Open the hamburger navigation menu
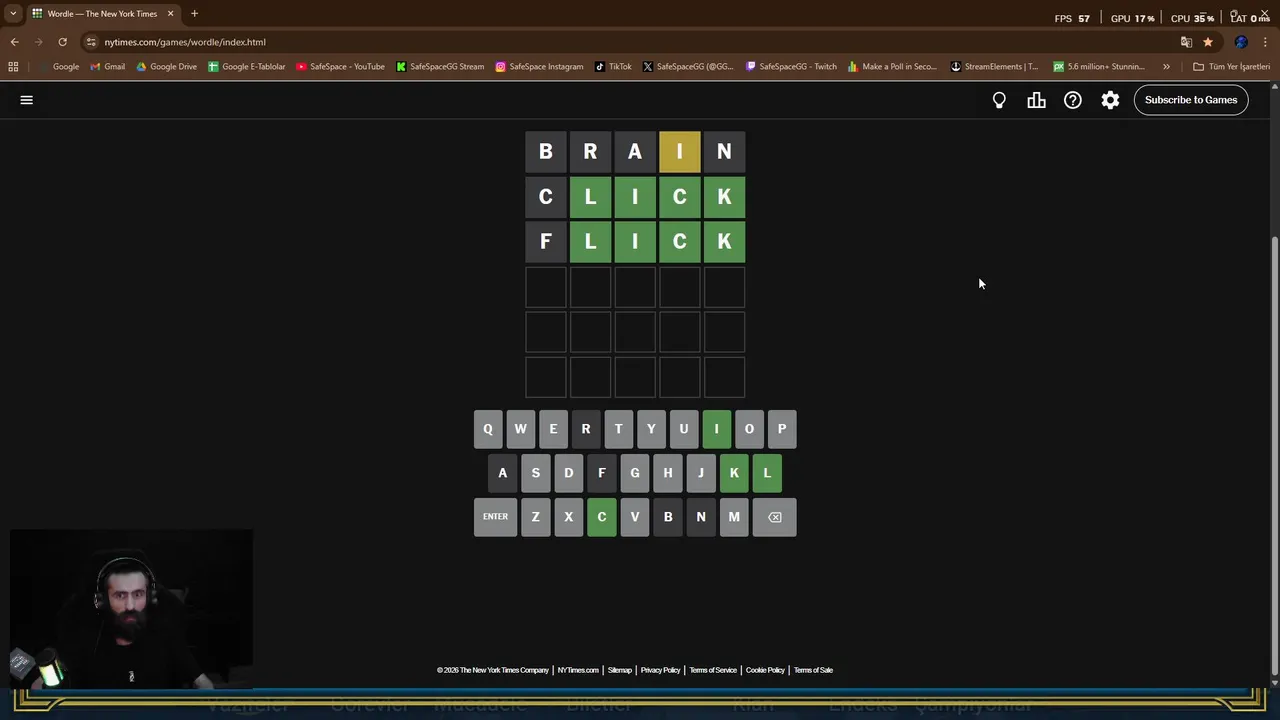Screen dimensions: 1280x720 click(27, 100)
